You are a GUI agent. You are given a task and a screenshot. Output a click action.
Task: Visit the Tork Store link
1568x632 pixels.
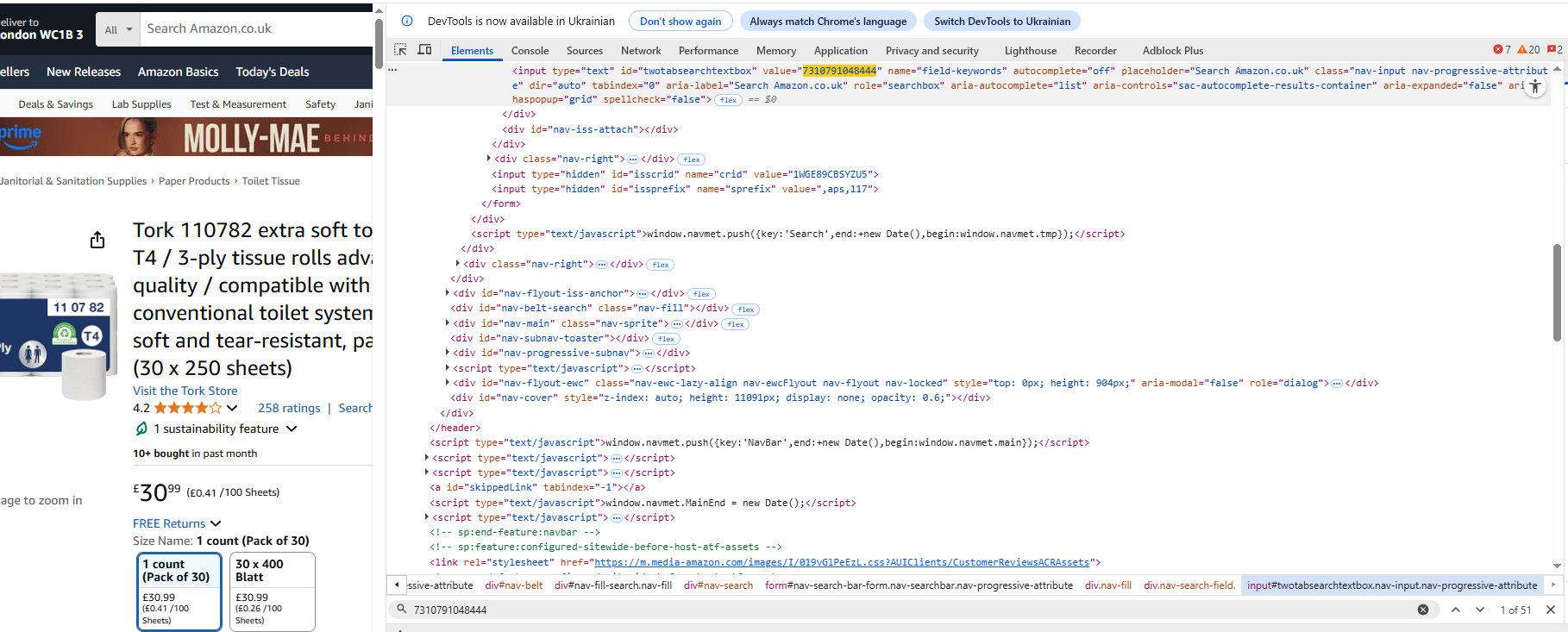pyautogui.click(x=185, y=391)
